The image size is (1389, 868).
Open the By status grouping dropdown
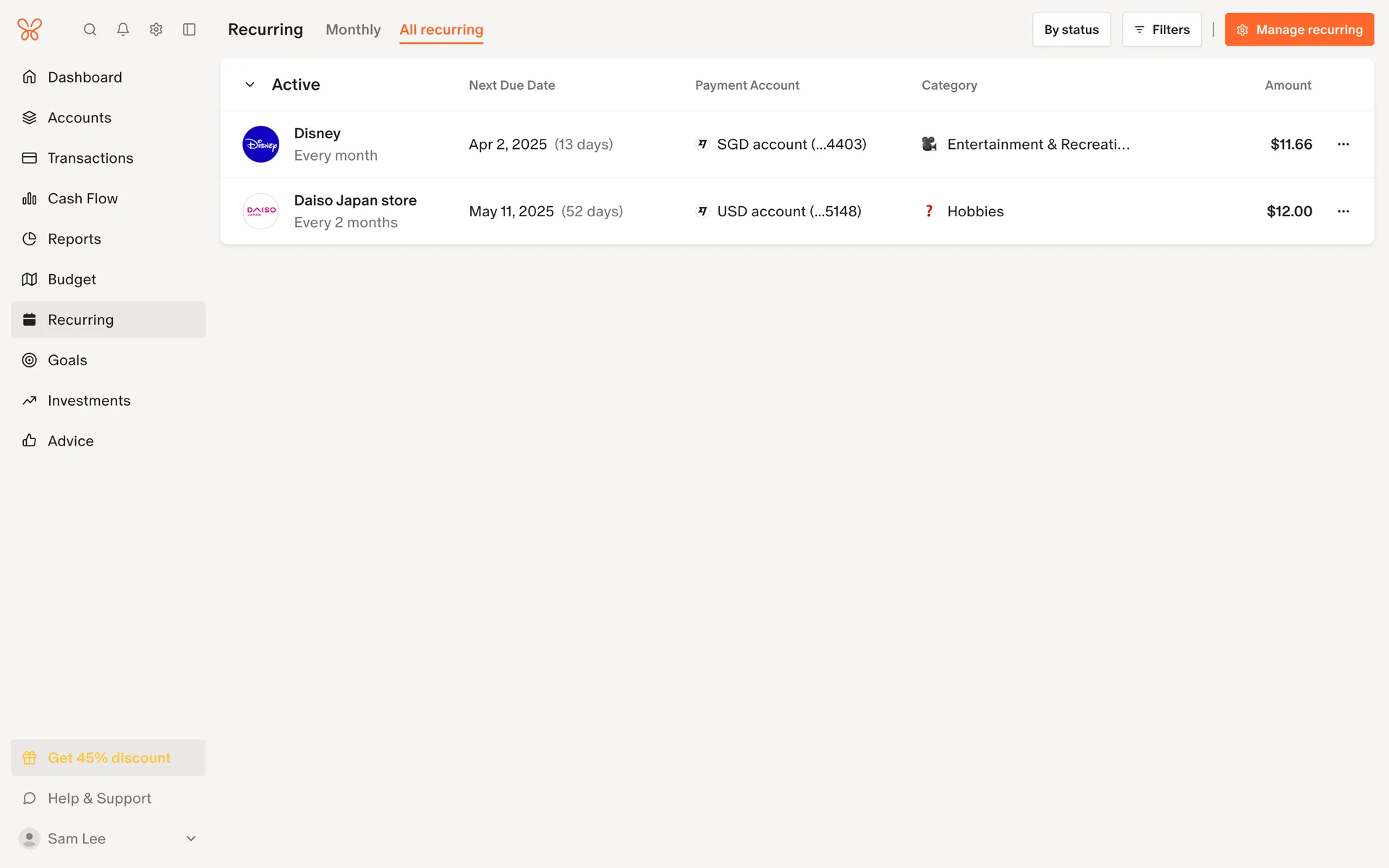(x=1071, y=30)
